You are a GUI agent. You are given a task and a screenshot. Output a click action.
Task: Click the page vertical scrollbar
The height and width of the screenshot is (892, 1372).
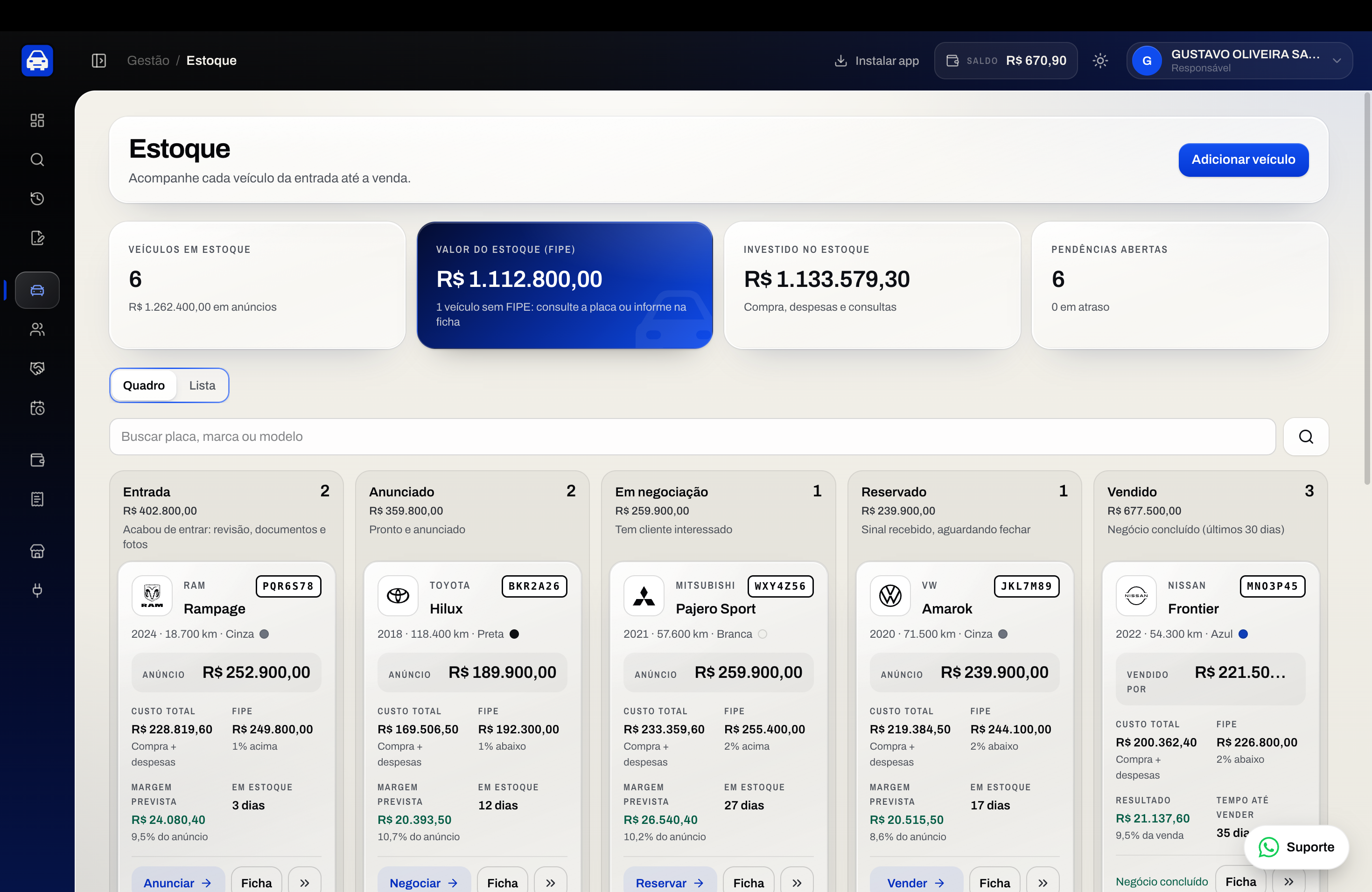tap(1367, 288)
